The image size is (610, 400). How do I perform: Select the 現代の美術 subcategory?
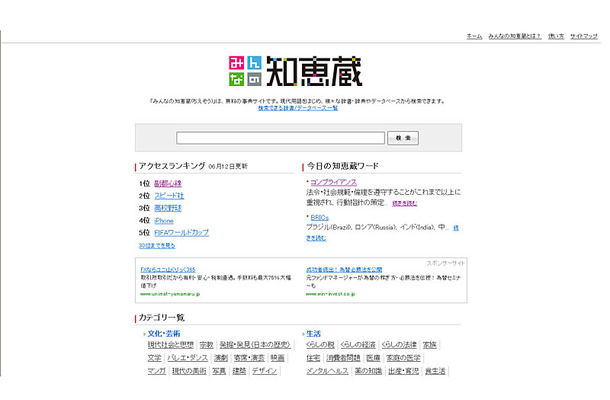[x=189, y=371]
